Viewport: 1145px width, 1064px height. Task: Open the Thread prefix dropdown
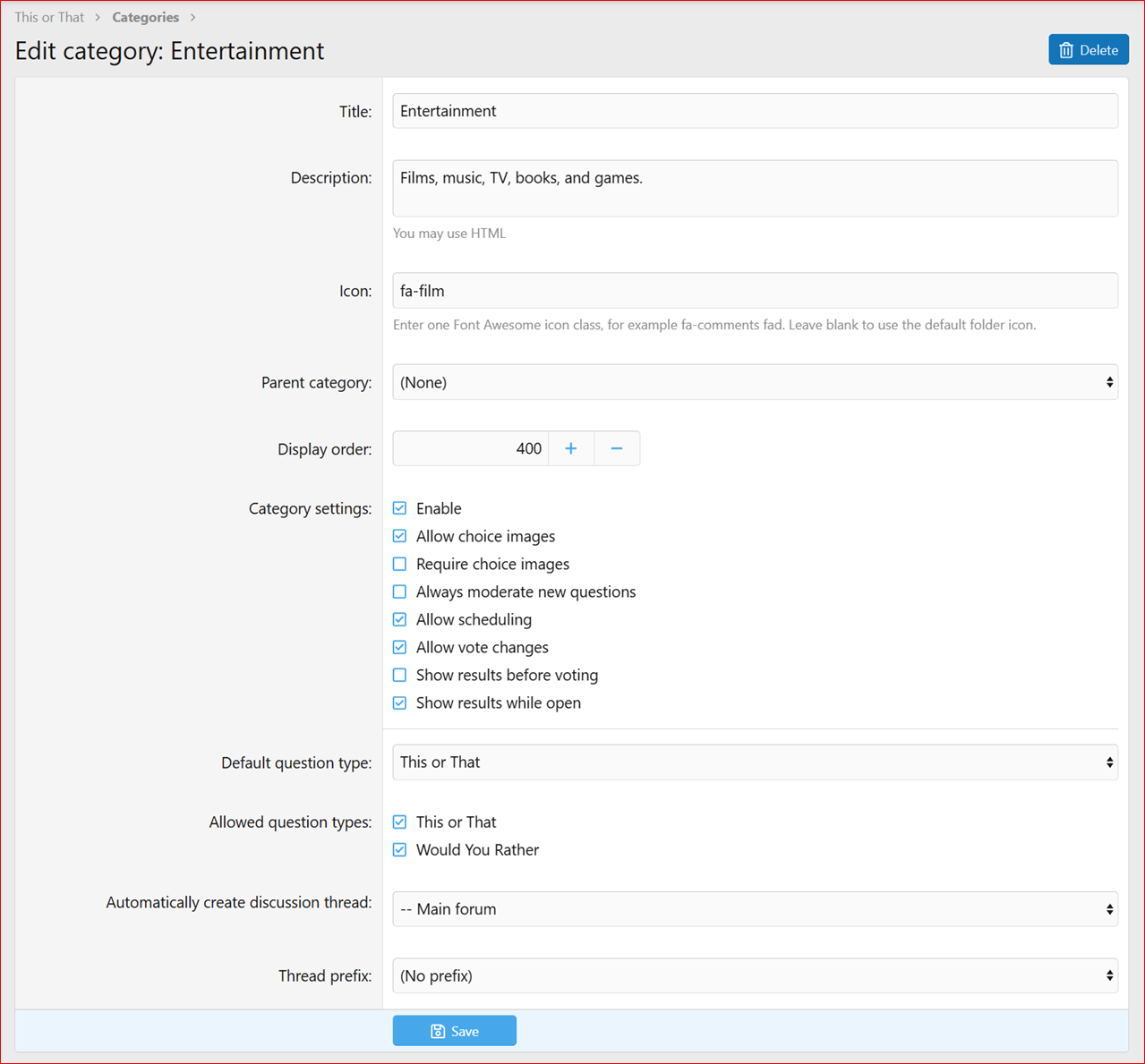pos(756,975)
